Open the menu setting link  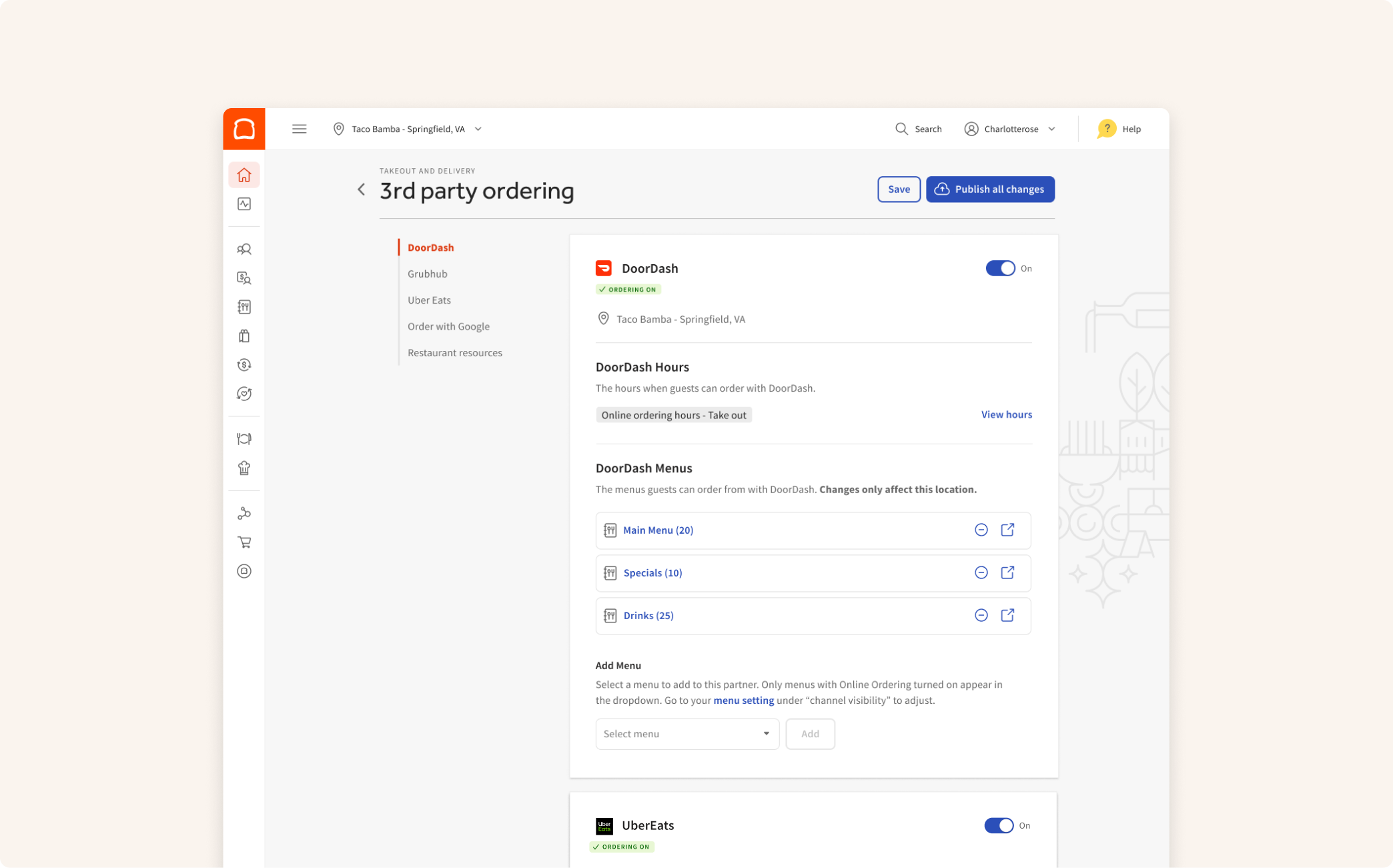[743, 701]
